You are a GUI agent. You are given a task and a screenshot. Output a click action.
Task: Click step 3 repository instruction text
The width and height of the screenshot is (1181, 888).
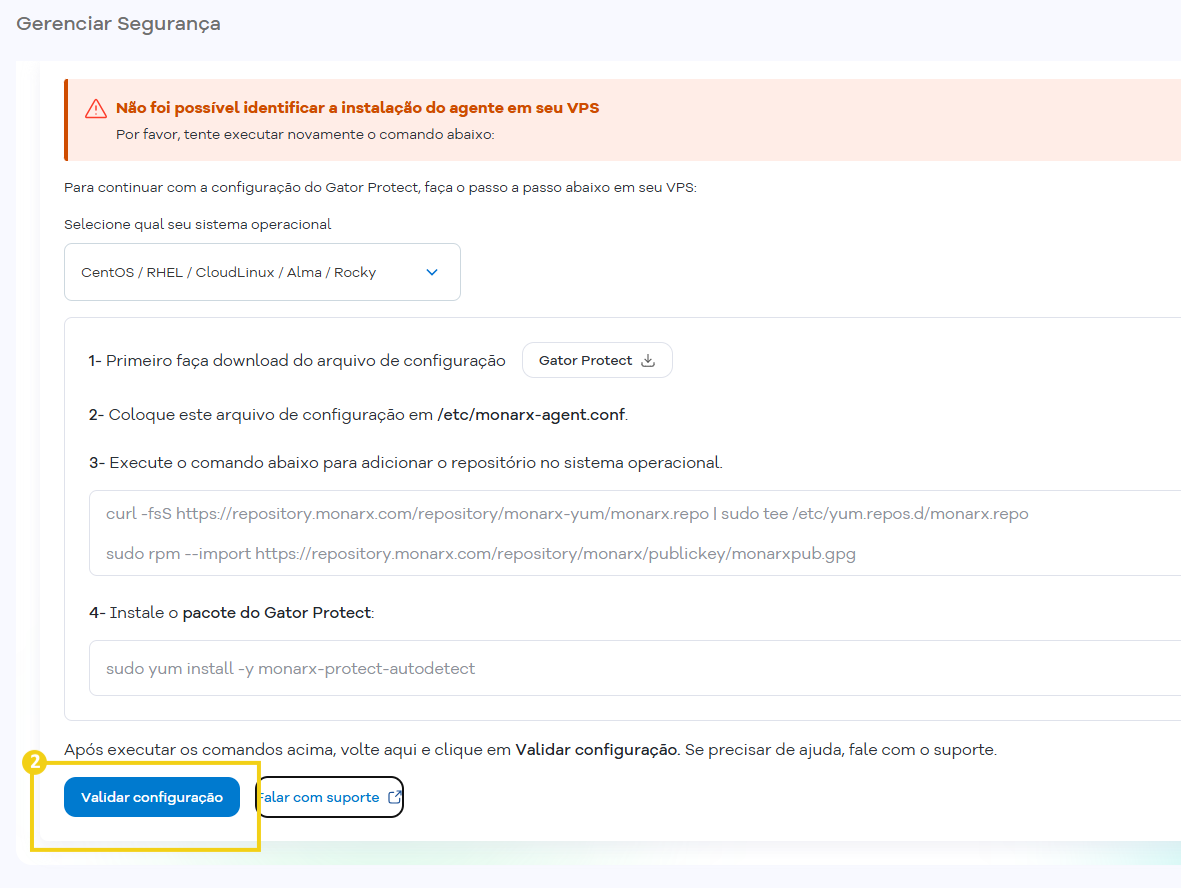point(406,462)
